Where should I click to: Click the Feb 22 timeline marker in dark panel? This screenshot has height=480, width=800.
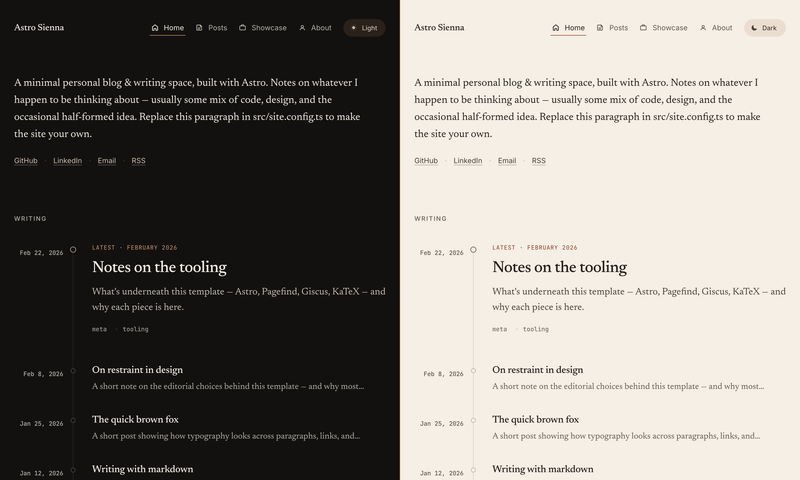coord(73,249)
